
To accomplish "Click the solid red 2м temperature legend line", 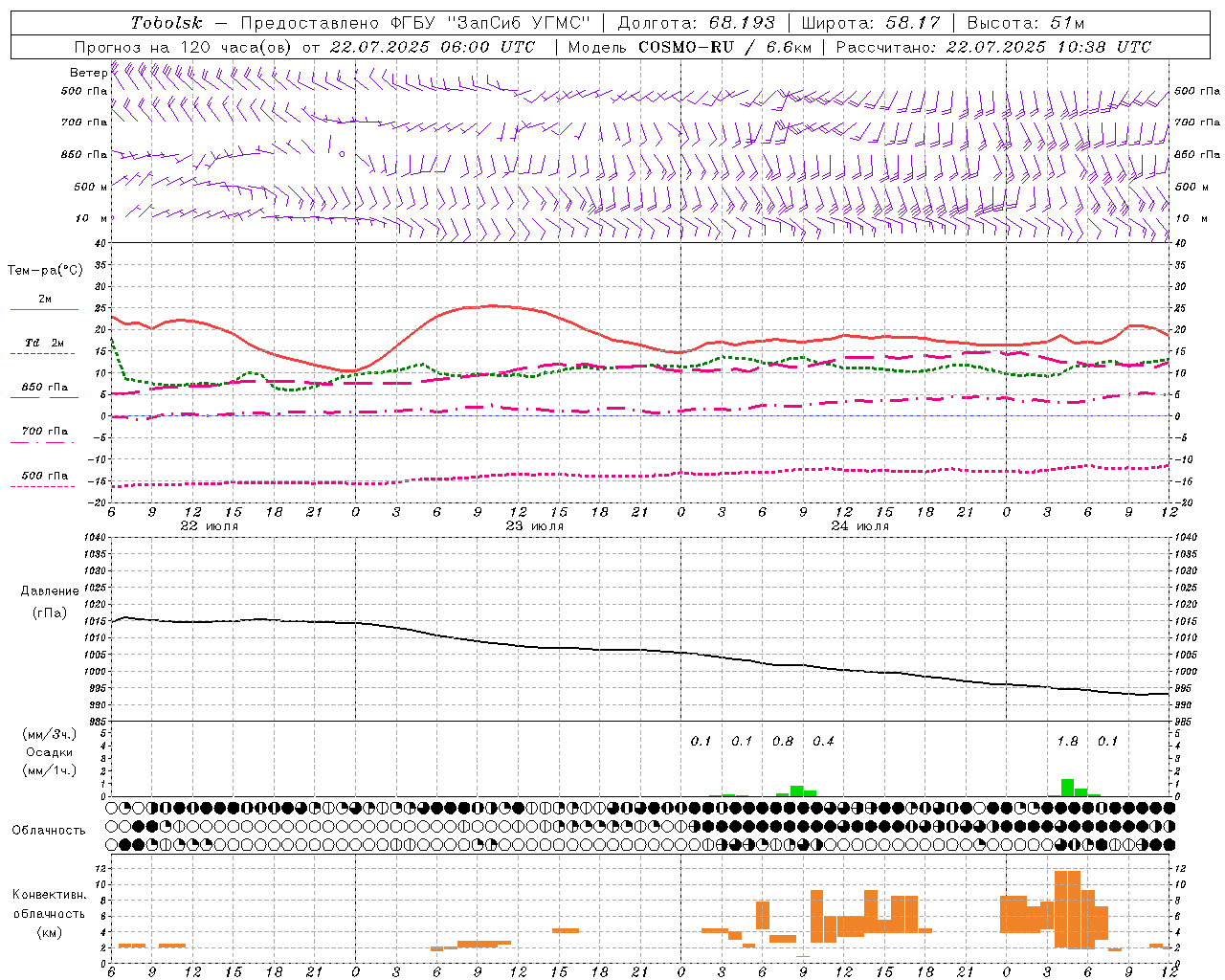I will click(44, 310).
